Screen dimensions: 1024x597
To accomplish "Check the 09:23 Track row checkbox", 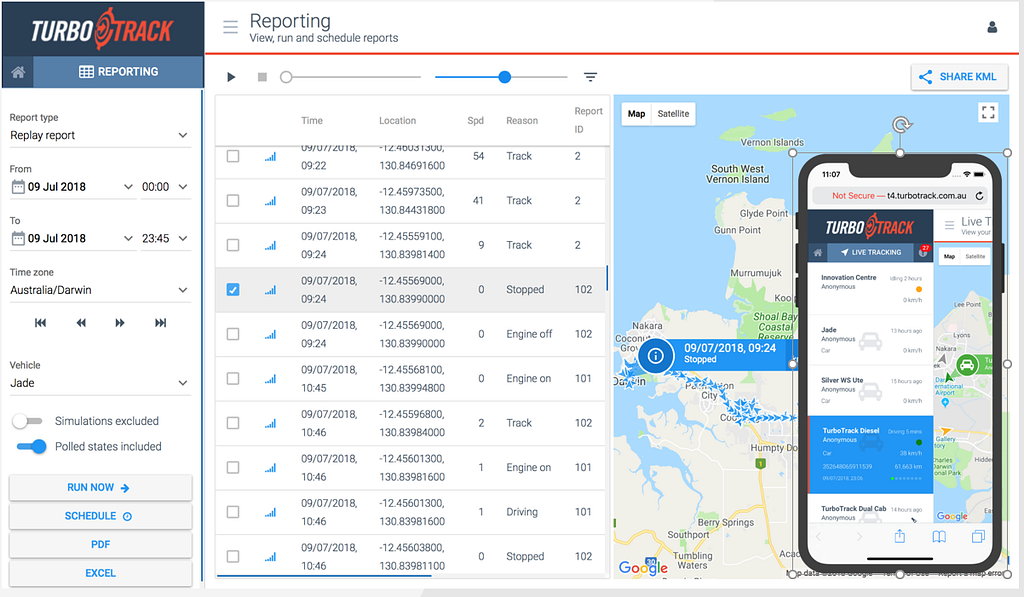I will pyautogui.click(x=232, y=201).
